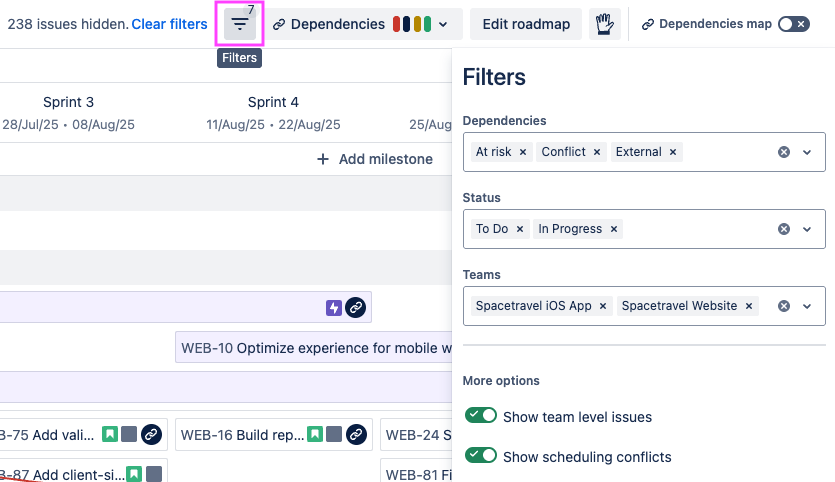Screen dimensions: 835x482
Task: Turn off Show scheduling conflicts
Action: tap(481, 456)
